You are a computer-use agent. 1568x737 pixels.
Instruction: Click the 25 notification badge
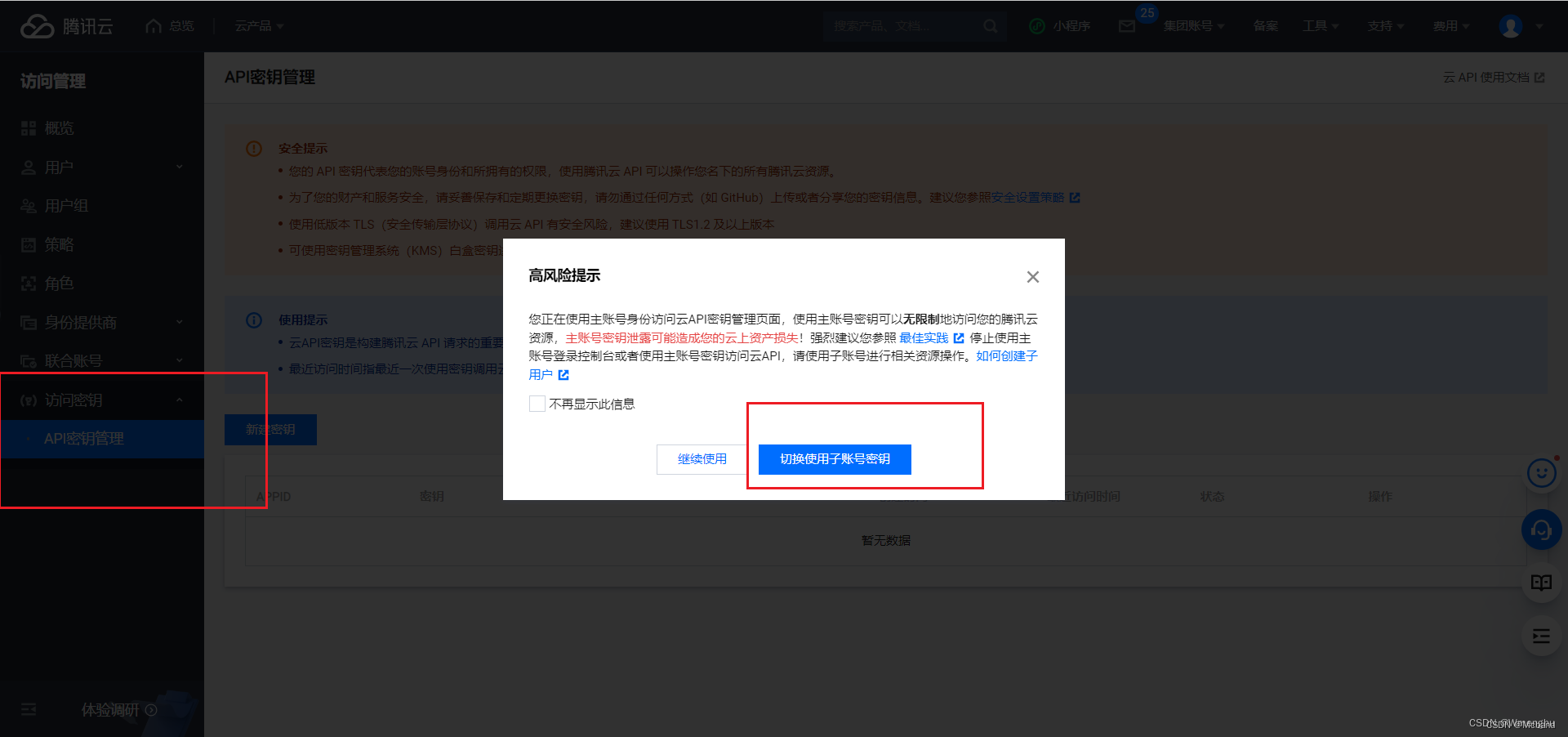1147,13
